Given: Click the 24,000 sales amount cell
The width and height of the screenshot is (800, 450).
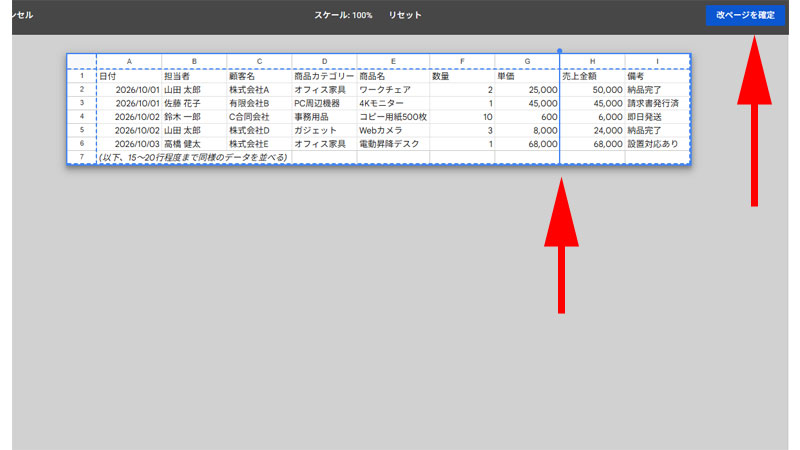Looking at the screenshot, I should [592, 130].
